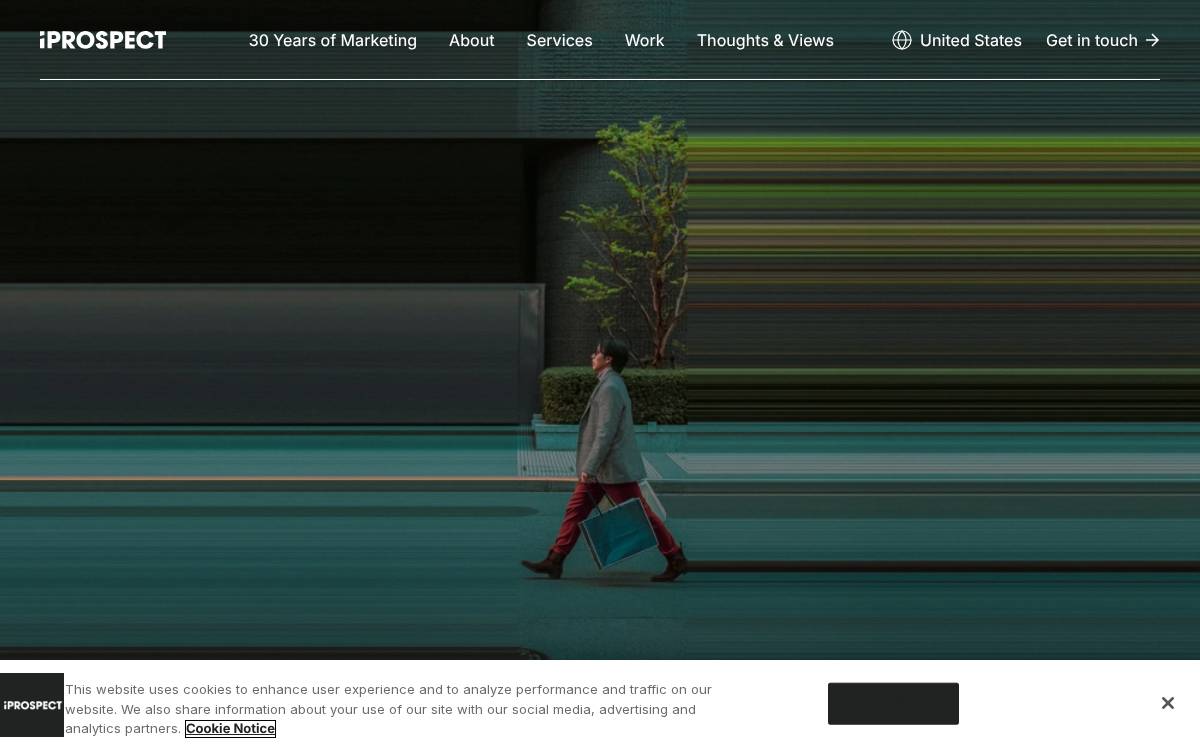
Task: Open the United States region selector
Action: coord(957,40)
